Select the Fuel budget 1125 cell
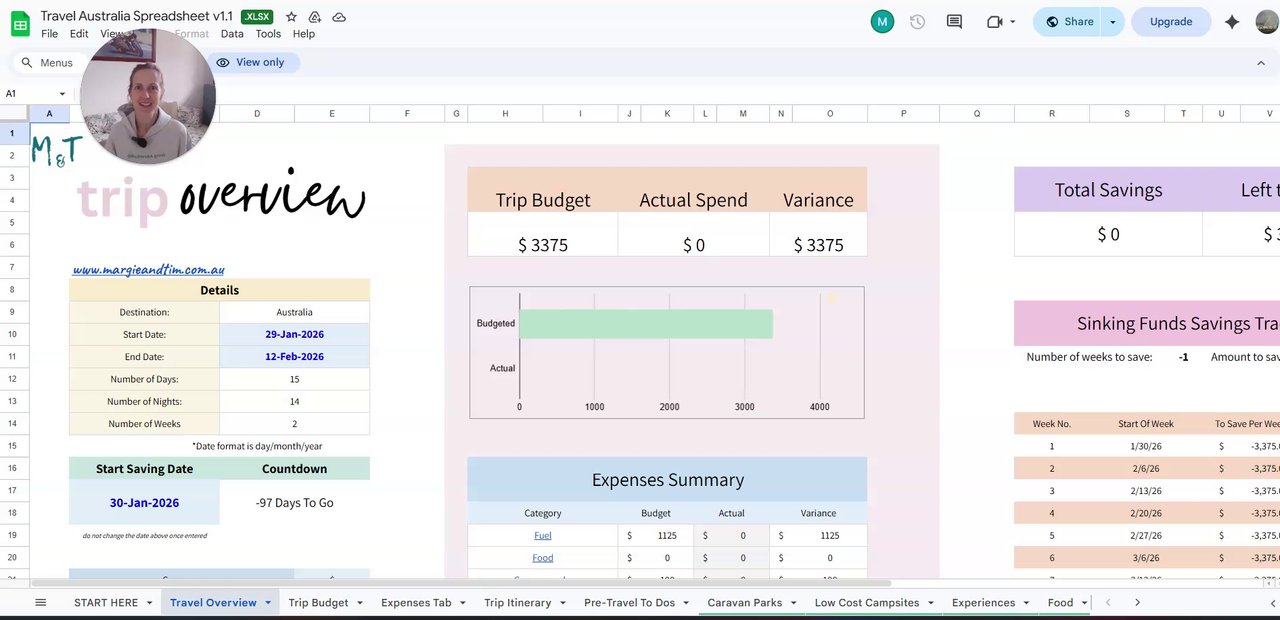Screen dimensions: 1280x620 tap(655, 536)
